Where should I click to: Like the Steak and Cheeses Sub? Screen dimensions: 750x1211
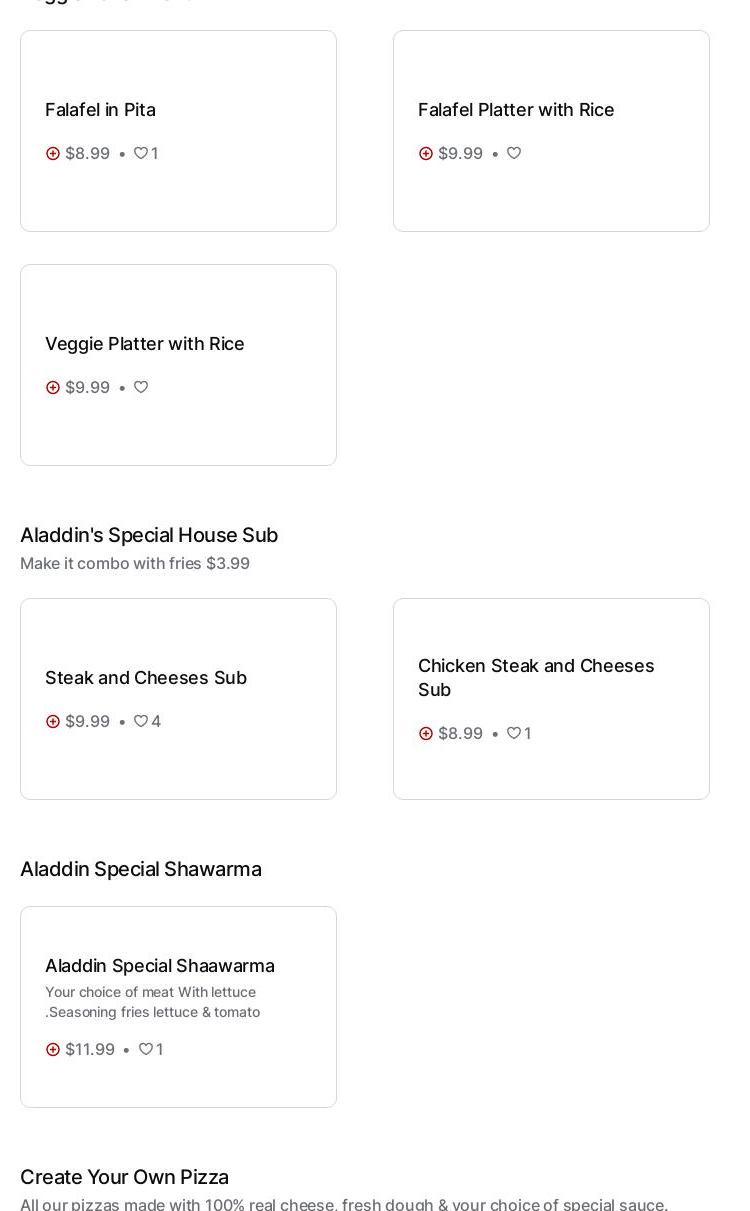point(141,721)
